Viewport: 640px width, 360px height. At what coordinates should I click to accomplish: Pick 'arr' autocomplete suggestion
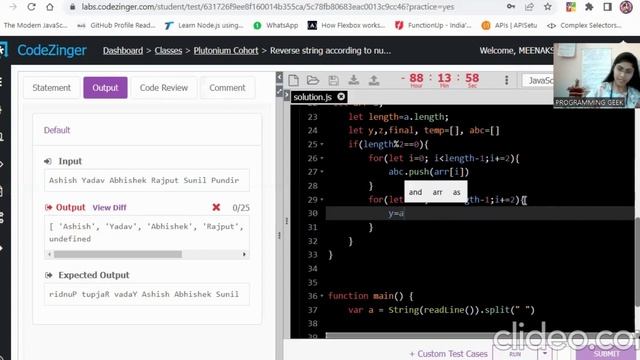(x=437, y=192)
